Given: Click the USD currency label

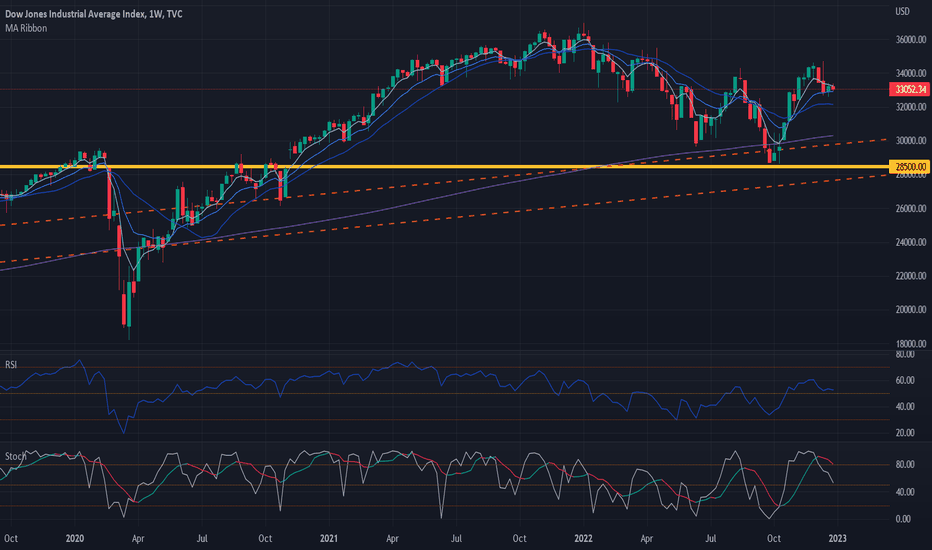Looking at the screenshot, I should (902, 11).
